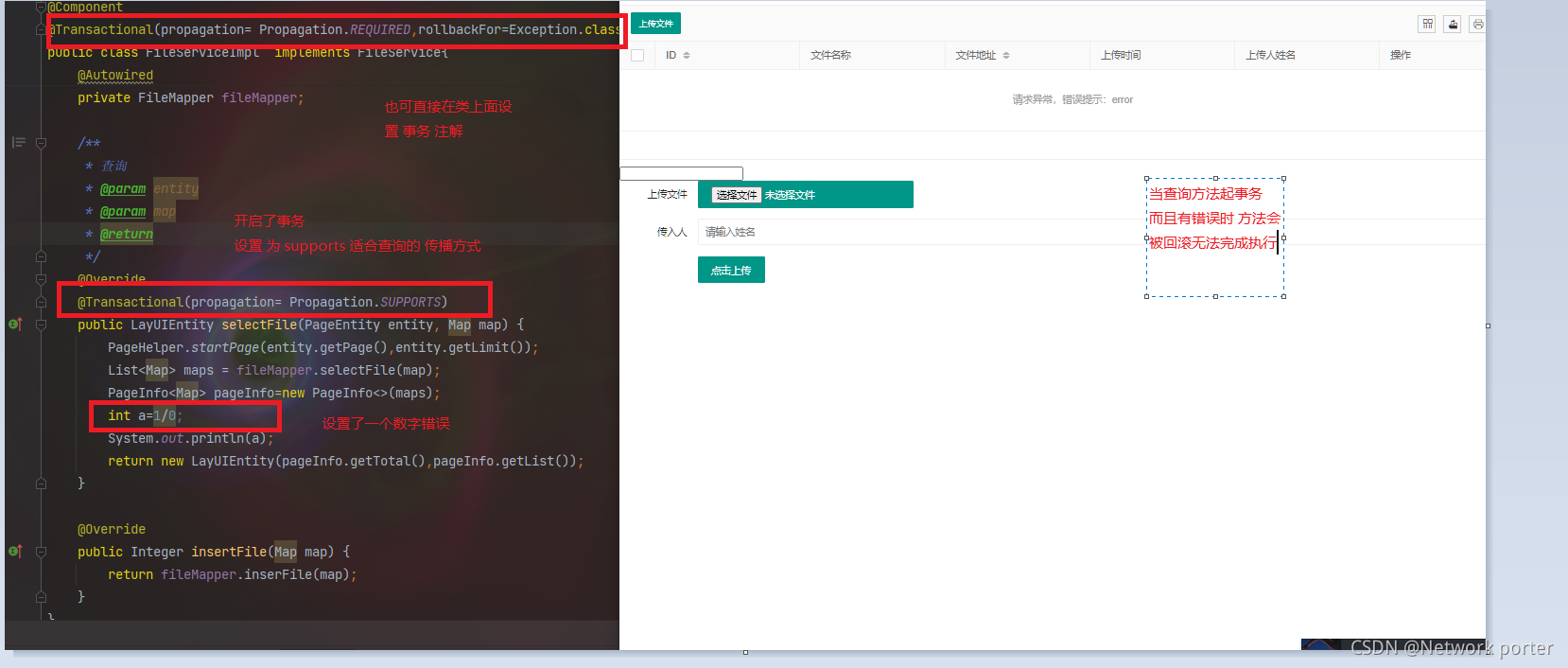Click the 文件名称 column header

pos(830,56)
